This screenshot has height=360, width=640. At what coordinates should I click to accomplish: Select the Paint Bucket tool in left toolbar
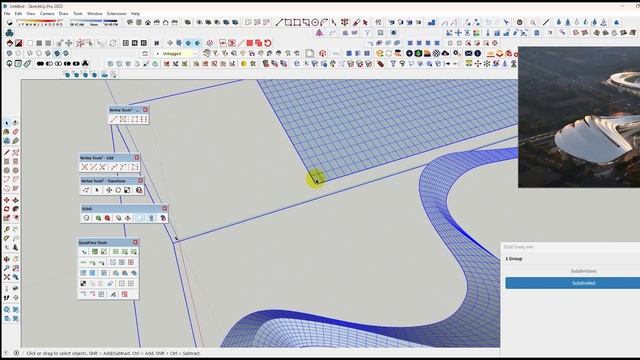pos(7,132)
